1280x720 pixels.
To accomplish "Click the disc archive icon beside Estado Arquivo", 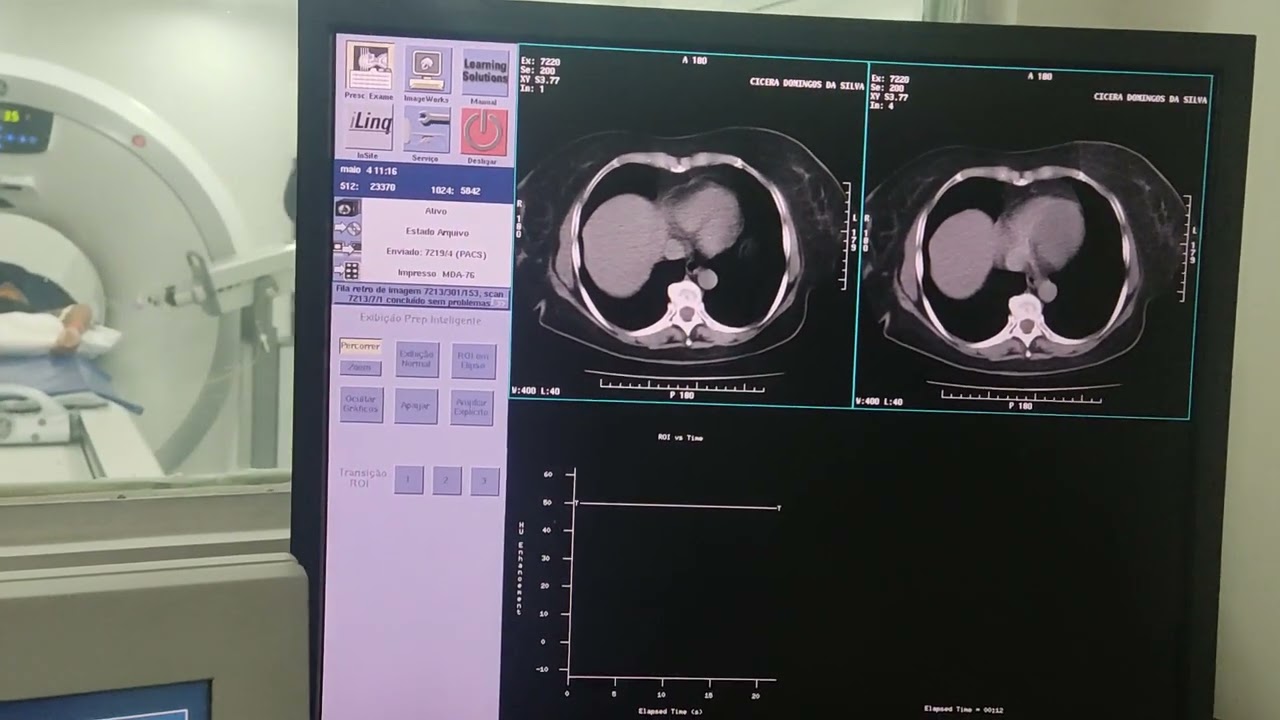I will click(x=347, y=229).
